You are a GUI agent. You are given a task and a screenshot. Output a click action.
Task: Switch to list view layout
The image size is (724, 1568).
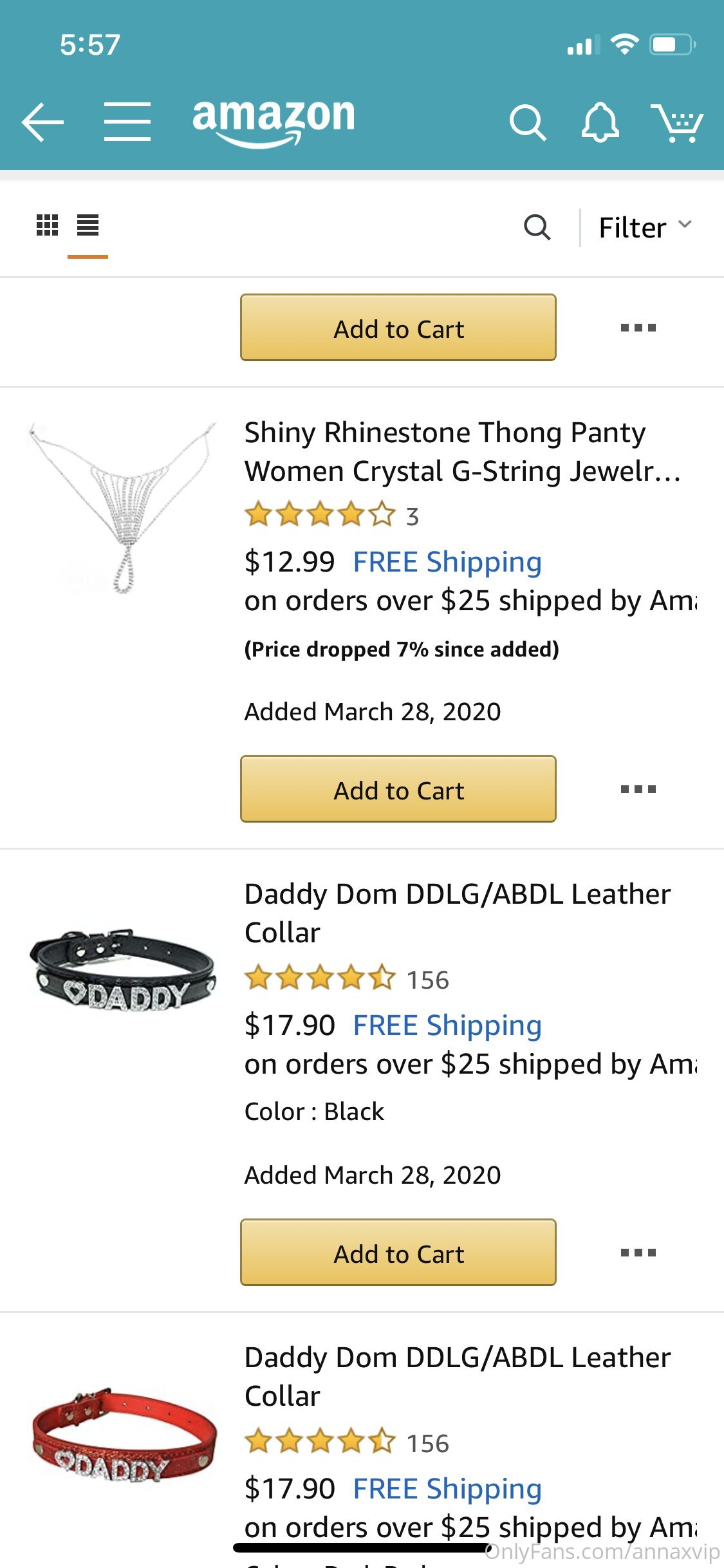tap(88, 225)
